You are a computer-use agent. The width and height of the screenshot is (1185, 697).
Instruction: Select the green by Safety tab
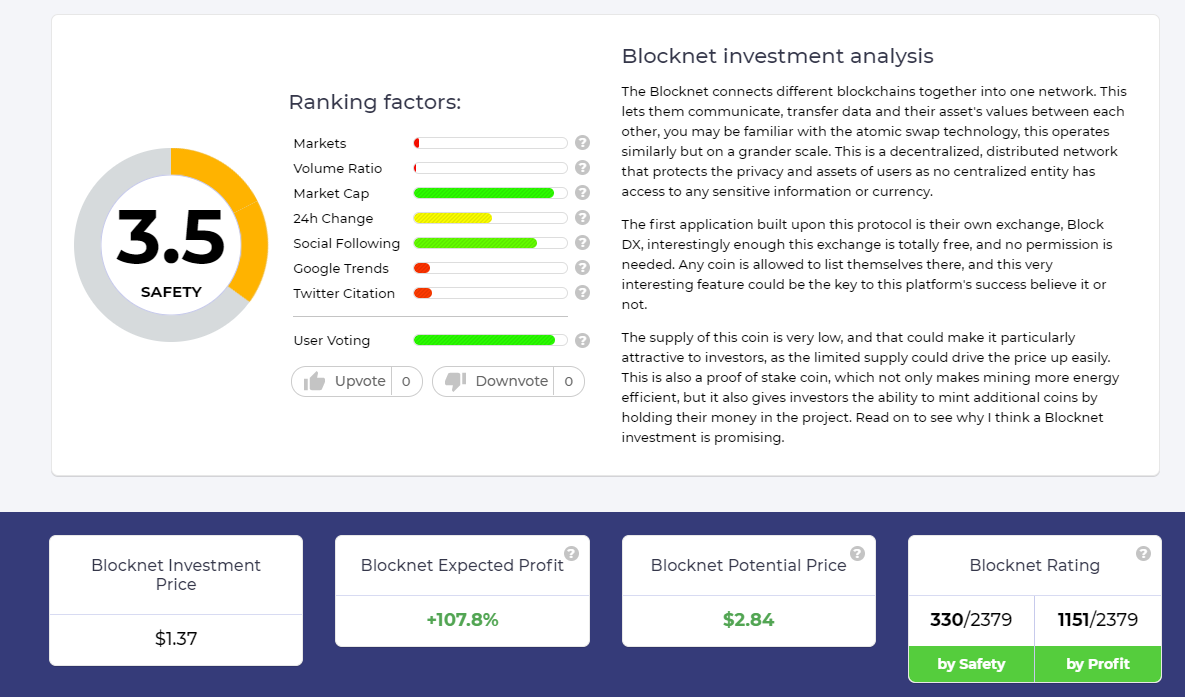pos(971,664)
